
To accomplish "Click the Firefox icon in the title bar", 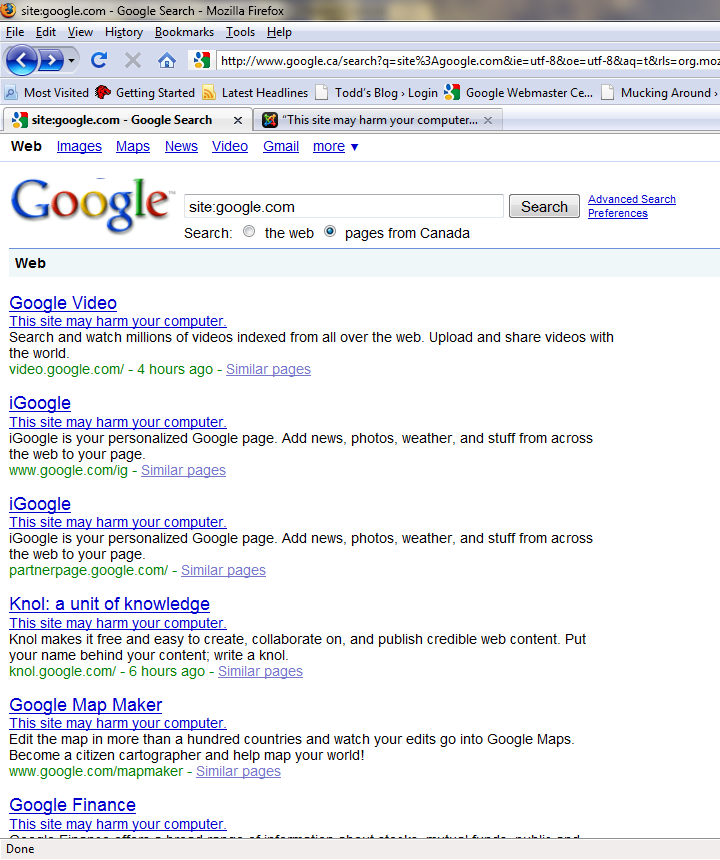I will (8, 9).
